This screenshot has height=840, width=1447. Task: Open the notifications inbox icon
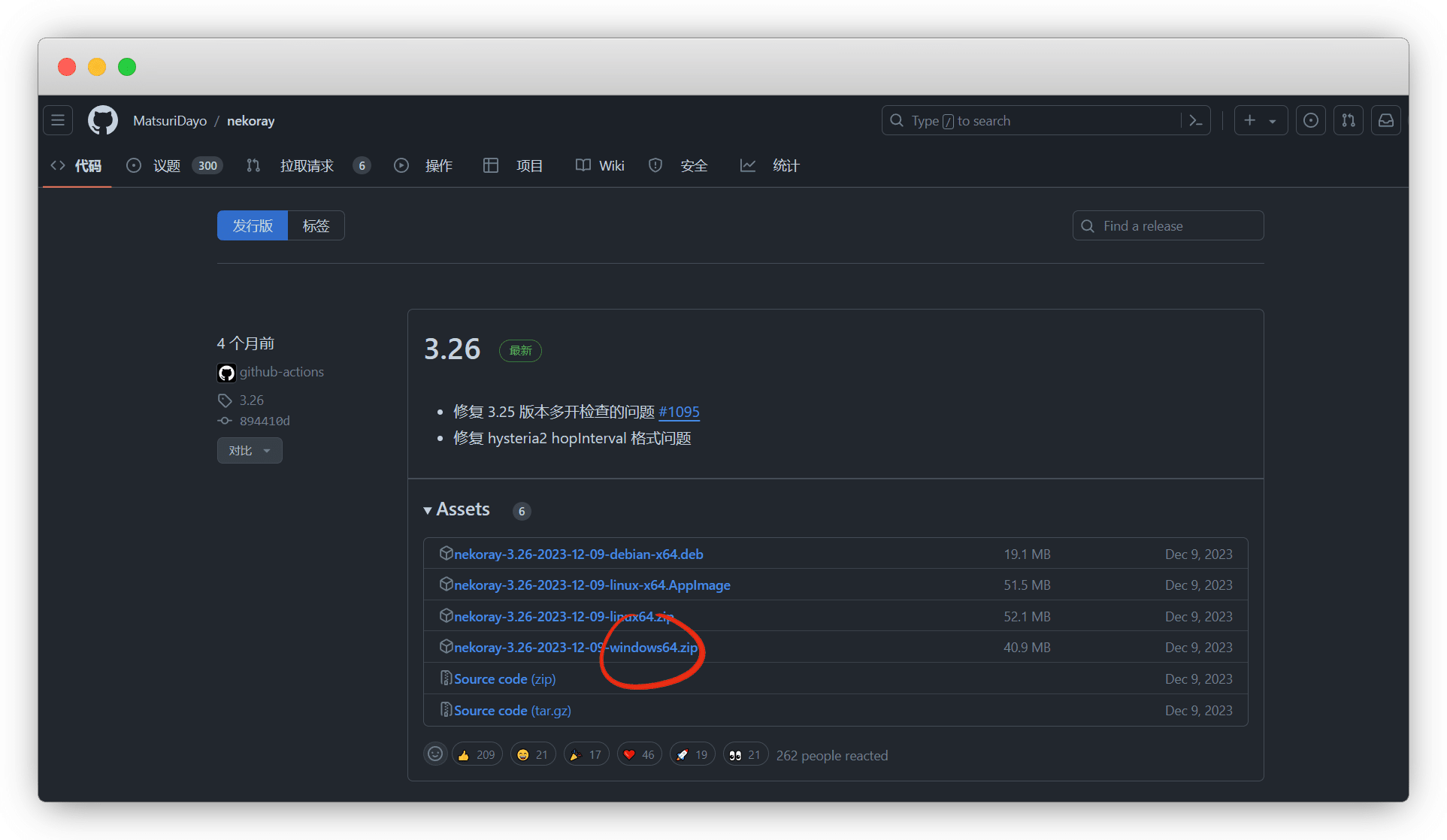pos(1385,120)
